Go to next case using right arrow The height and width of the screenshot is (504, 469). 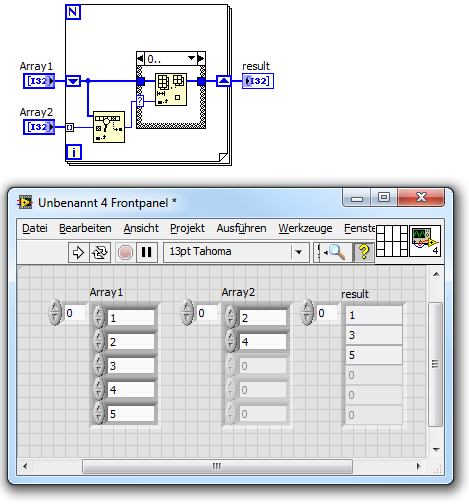201,58
